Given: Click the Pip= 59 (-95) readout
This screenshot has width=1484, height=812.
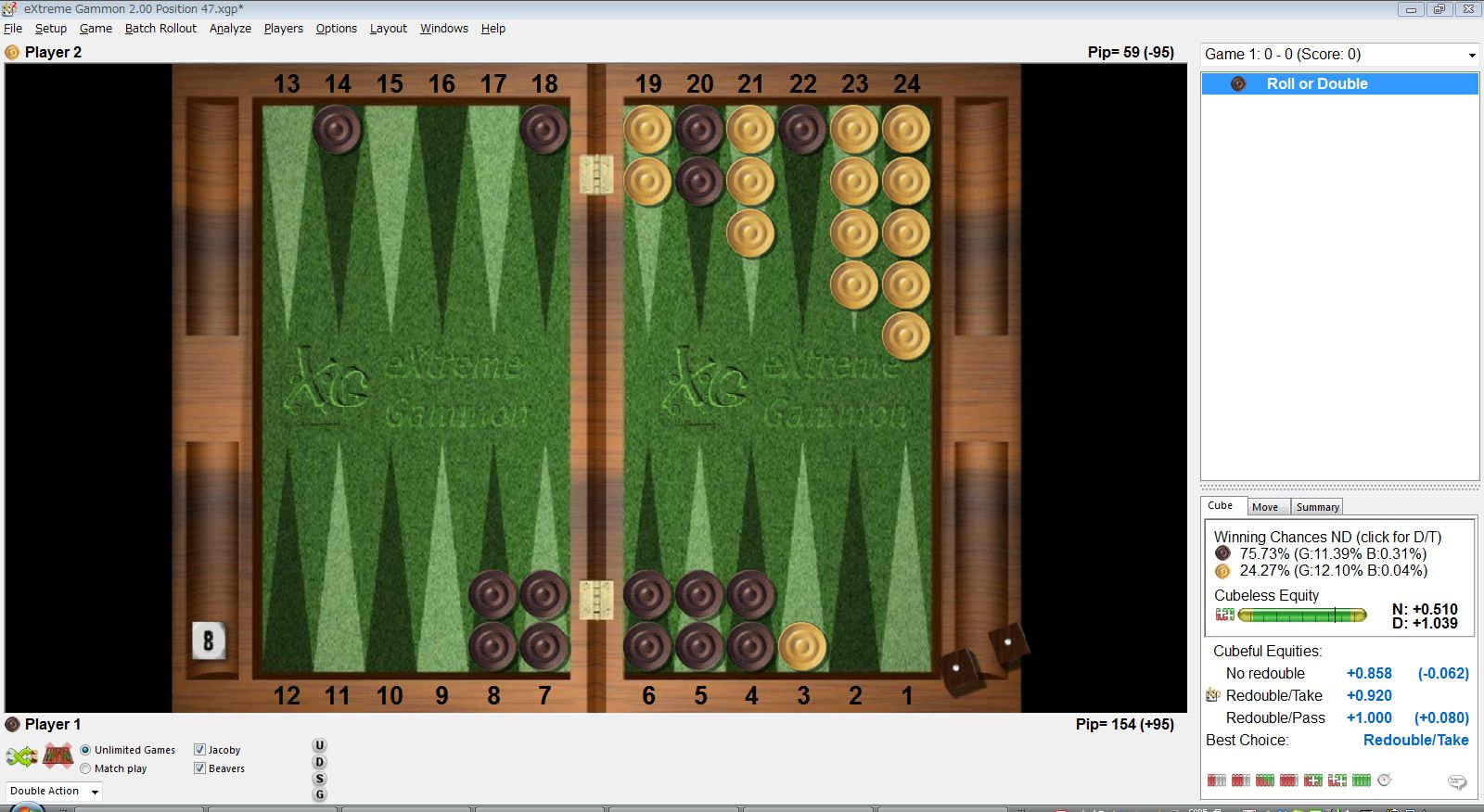Looking at the screenshot, I should coord(1131,53).
